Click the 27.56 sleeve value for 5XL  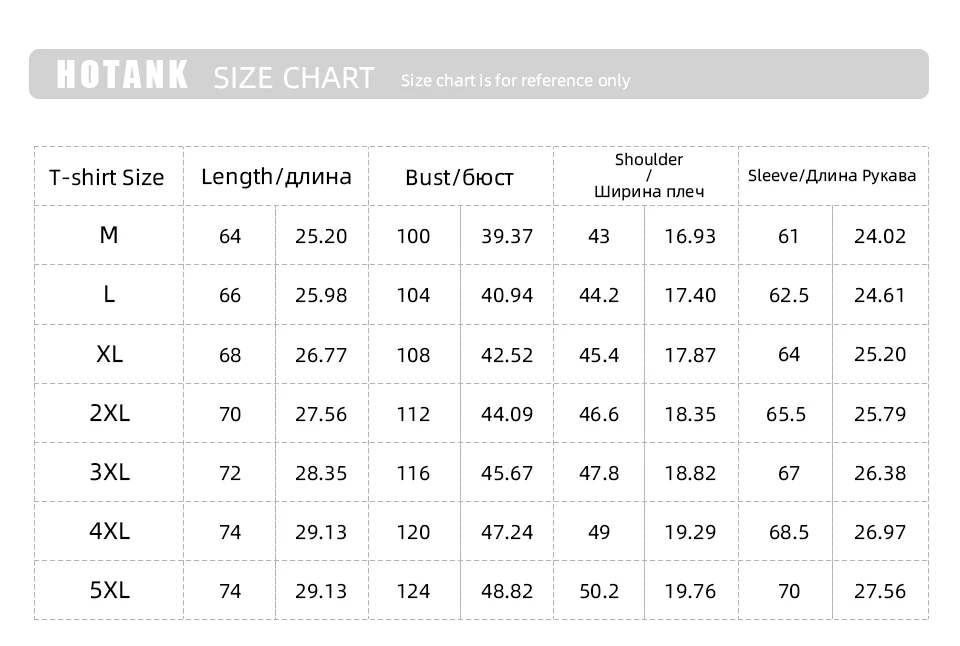click(x=880, y=591)
